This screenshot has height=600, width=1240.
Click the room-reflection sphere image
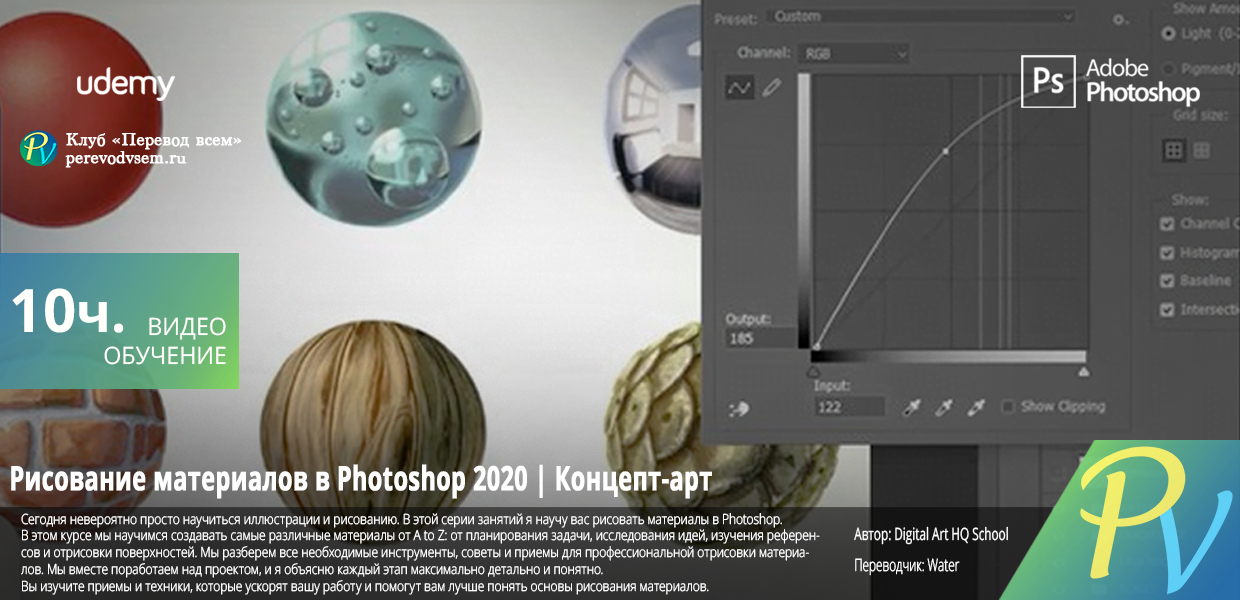coord(652,120)
